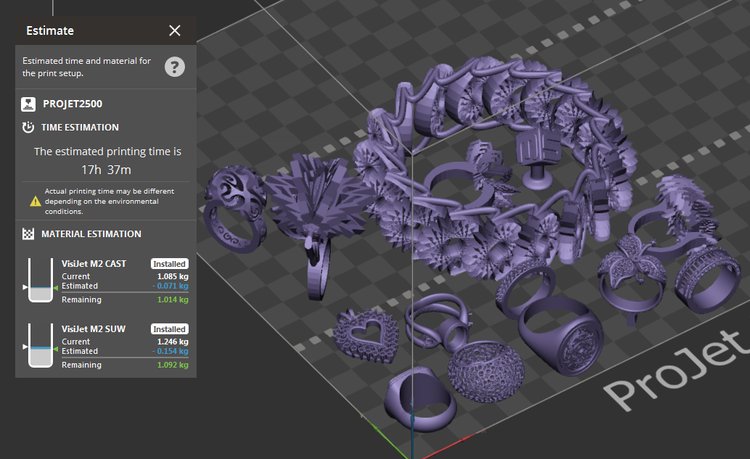Click the PROJET2500 printer icon
This screenshot has width=750, height=459.
(x=28, y=103)
